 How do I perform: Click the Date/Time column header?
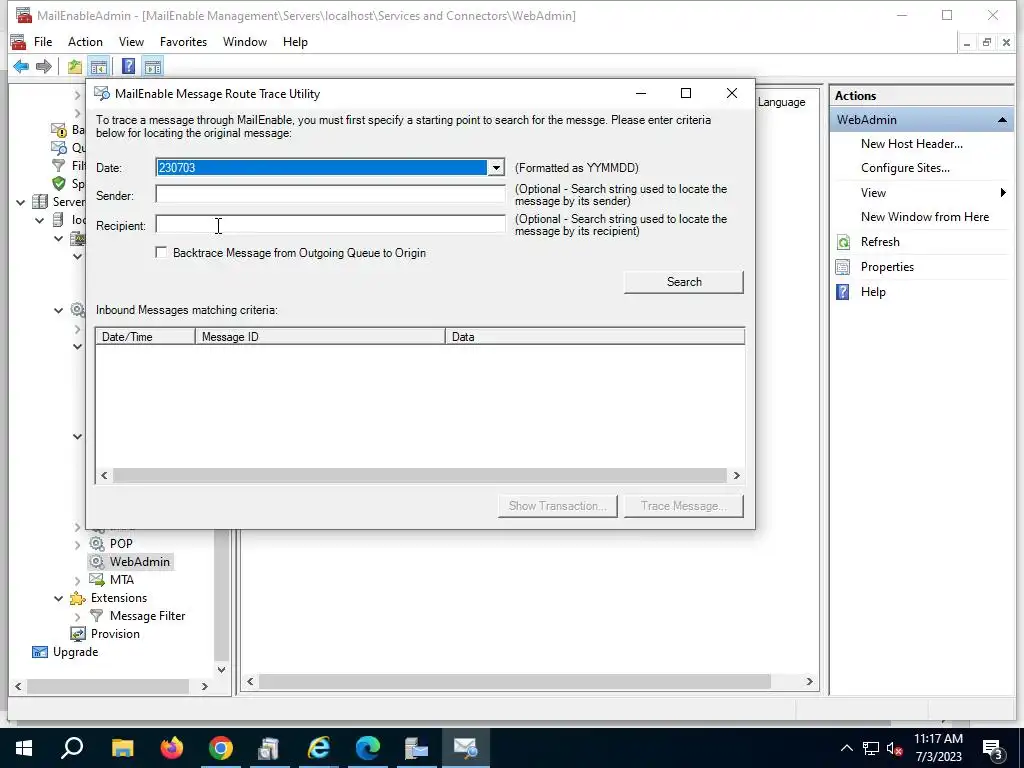point(146,337)
